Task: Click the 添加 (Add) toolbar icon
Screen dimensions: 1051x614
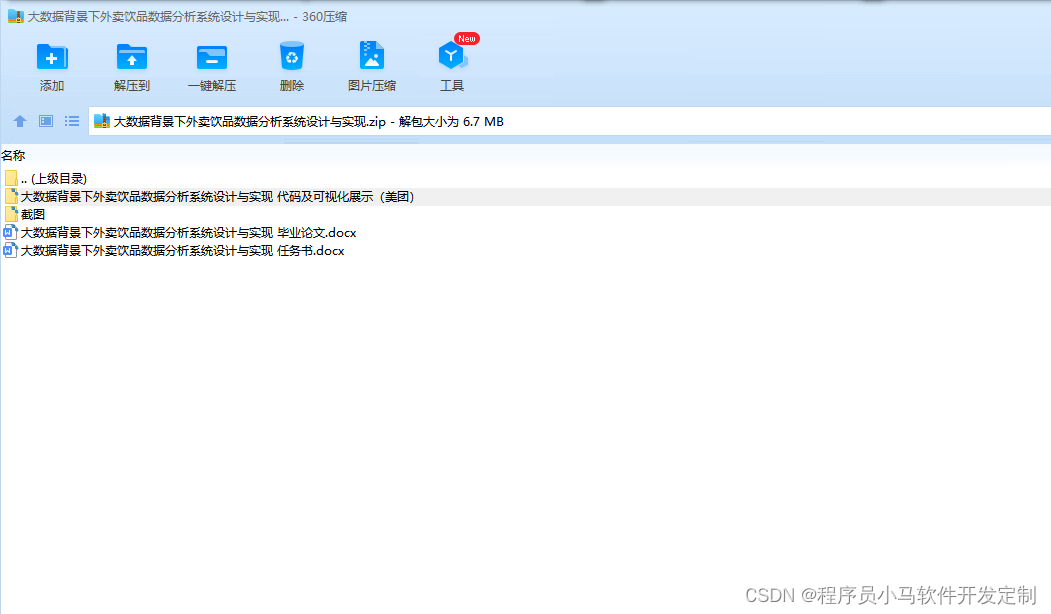Action: click(x=52, y=57)
